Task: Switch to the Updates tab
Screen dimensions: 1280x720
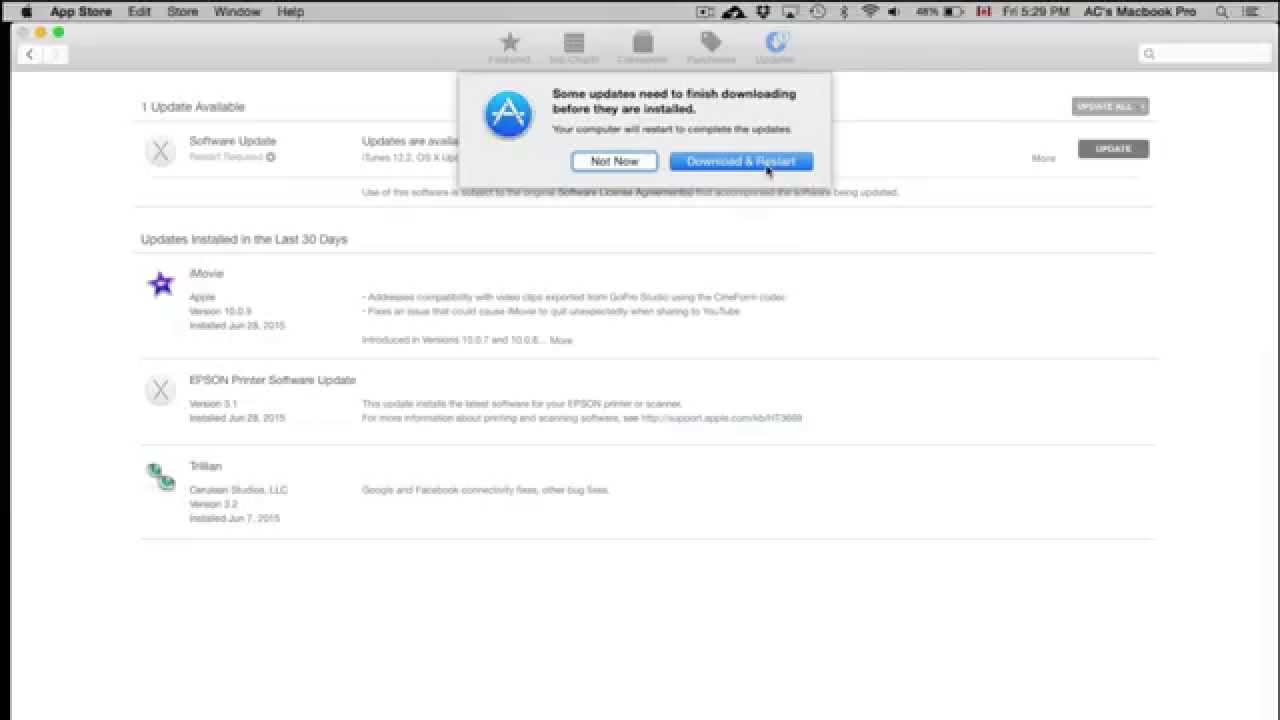Action: point(775,47)
